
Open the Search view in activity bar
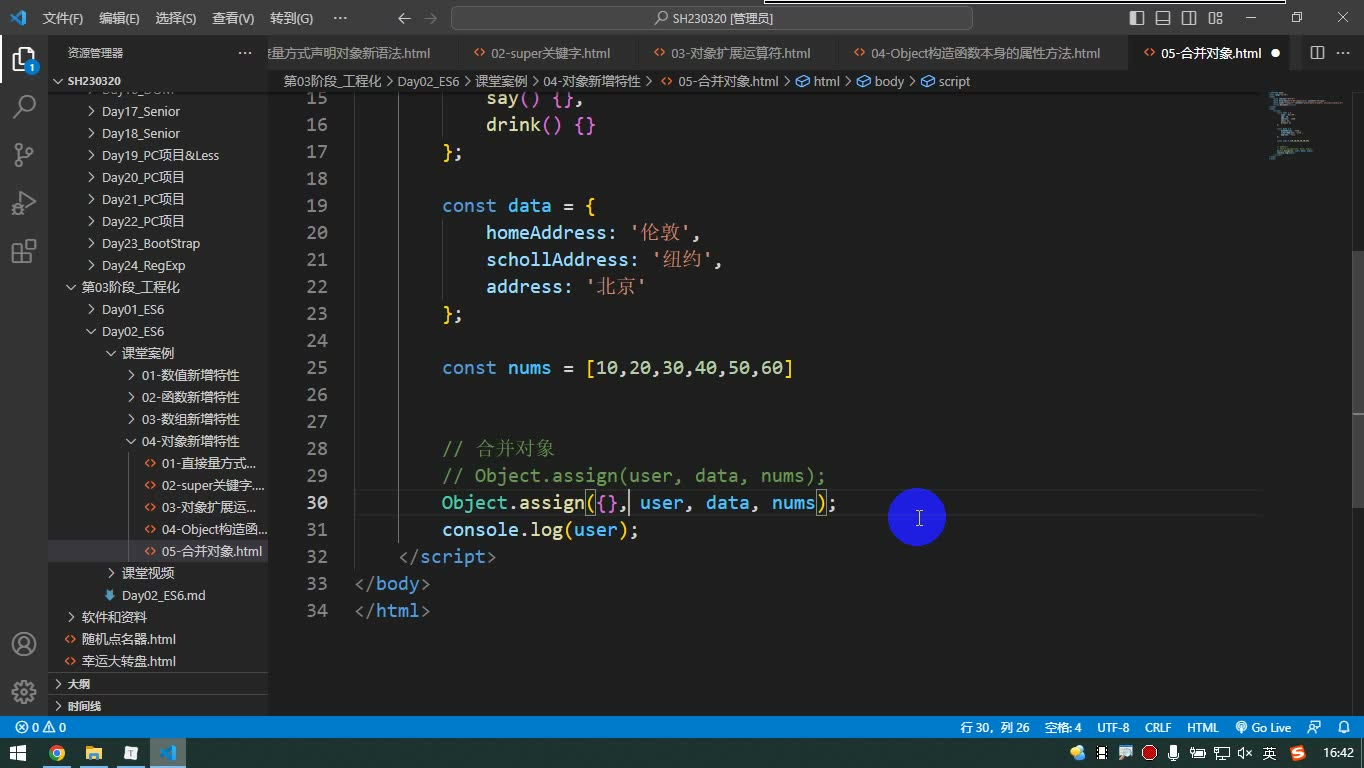coord(24,106)
